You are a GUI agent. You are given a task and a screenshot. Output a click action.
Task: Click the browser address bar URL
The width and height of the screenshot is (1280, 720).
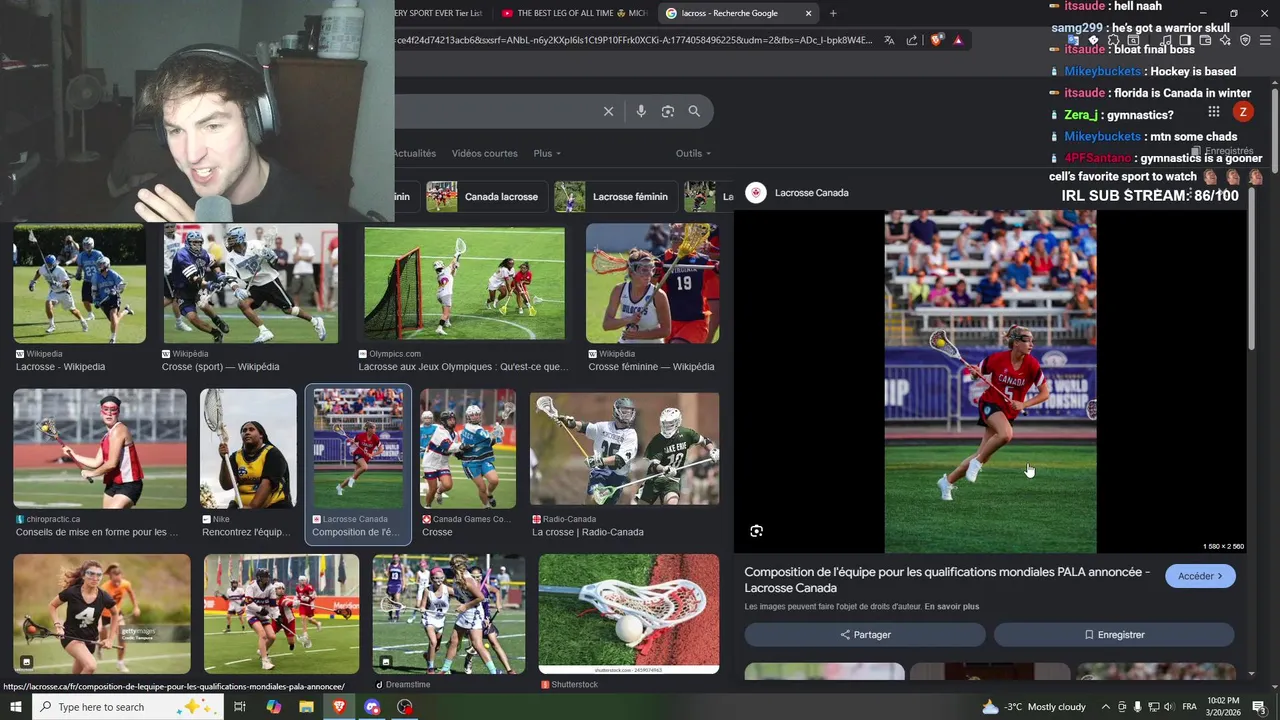pyautogui.click(x=635, y=40)
